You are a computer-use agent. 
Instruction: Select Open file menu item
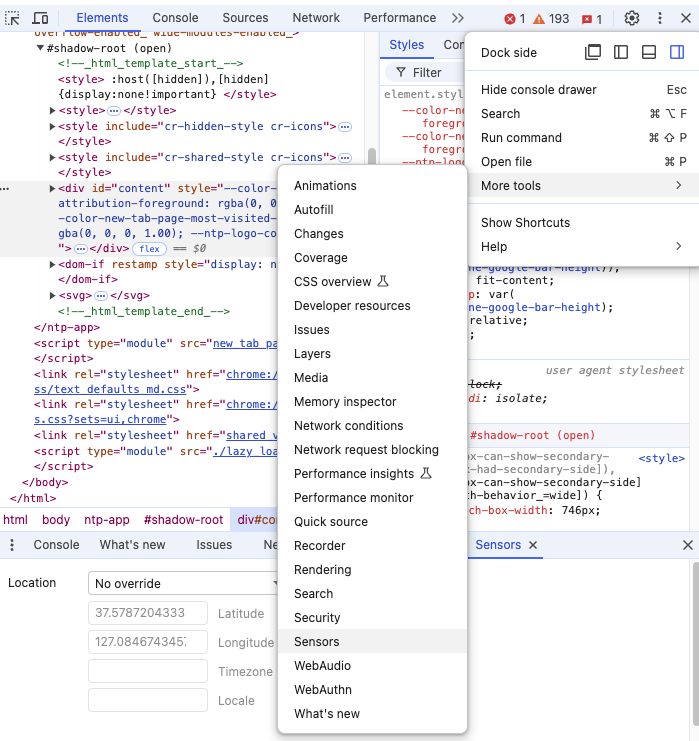[582, 162]
